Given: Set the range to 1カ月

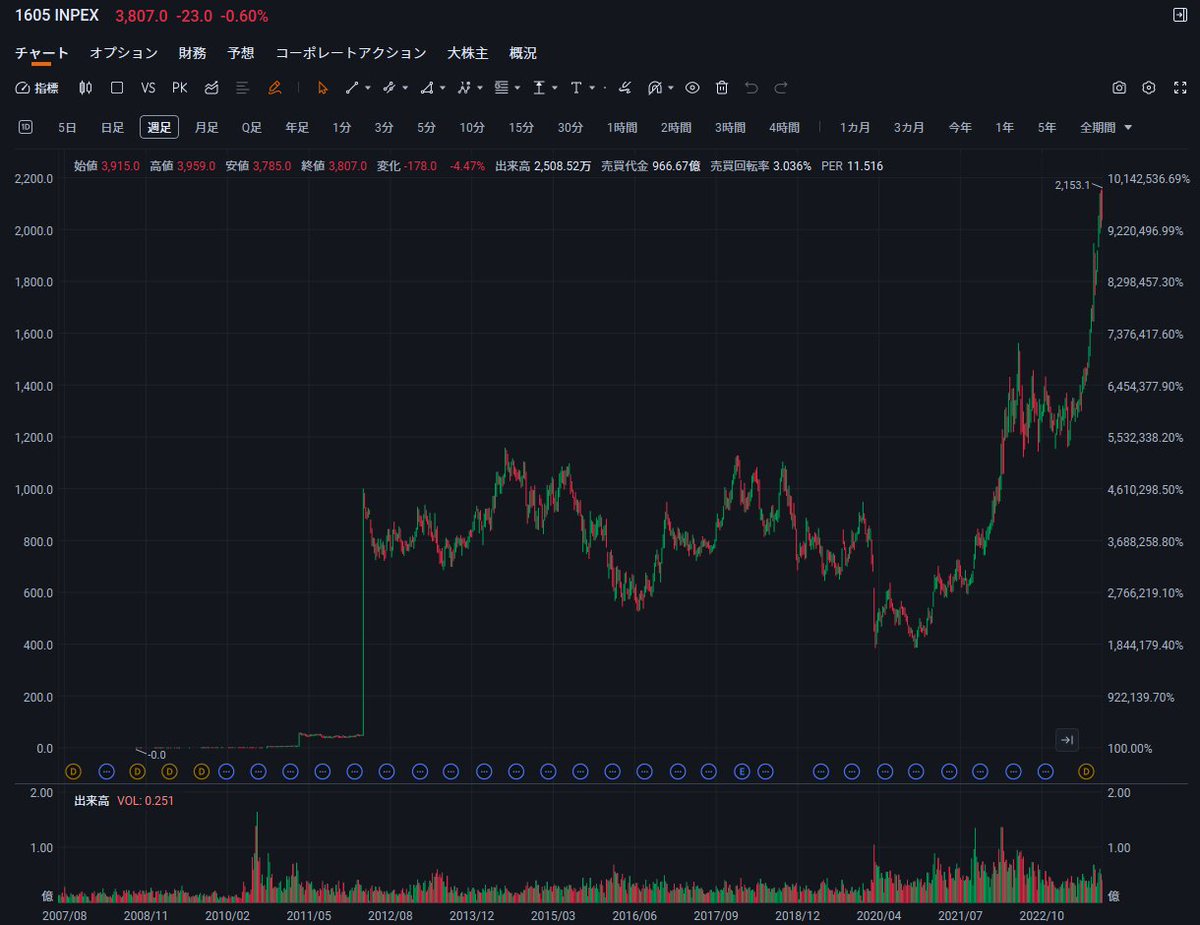Looking at the screenshot, I should [x=855, y=127].
